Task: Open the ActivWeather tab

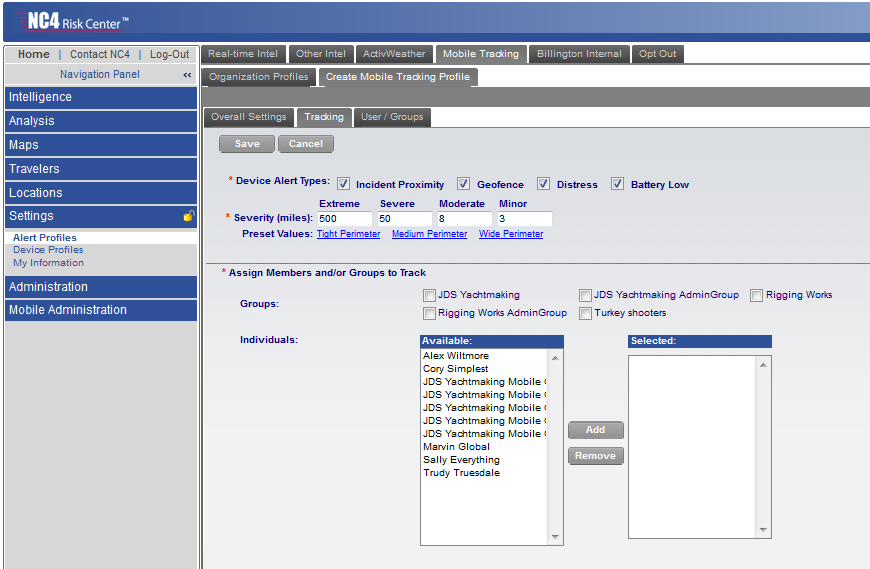Action: [x=394, y=54]
